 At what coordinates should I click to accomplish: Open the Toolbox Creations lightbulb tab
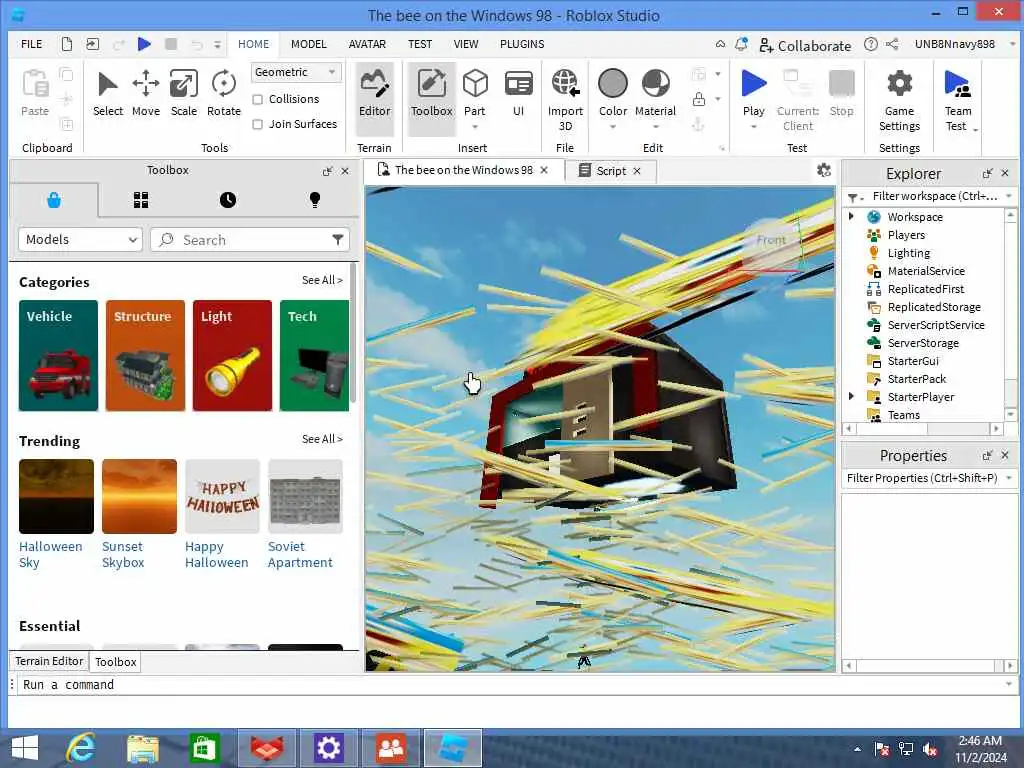[x=315, y=200]
